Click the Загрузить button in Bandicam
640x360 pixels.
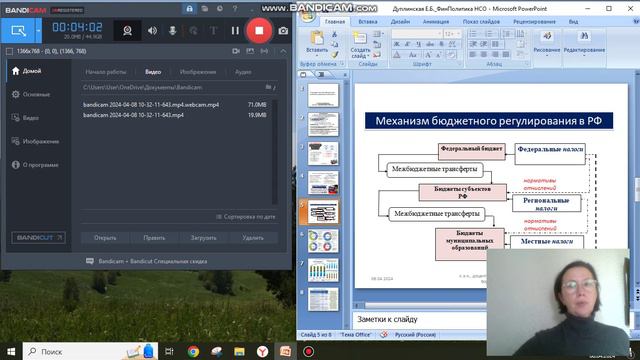[x=203, y=238]
